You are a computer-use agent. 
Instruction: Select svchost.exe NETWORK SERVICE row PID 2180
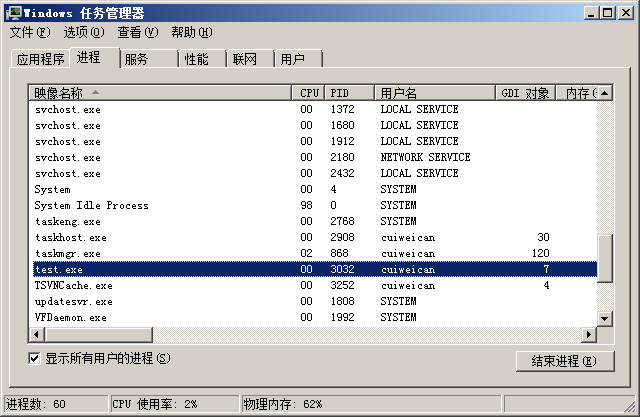coord(315,157)
